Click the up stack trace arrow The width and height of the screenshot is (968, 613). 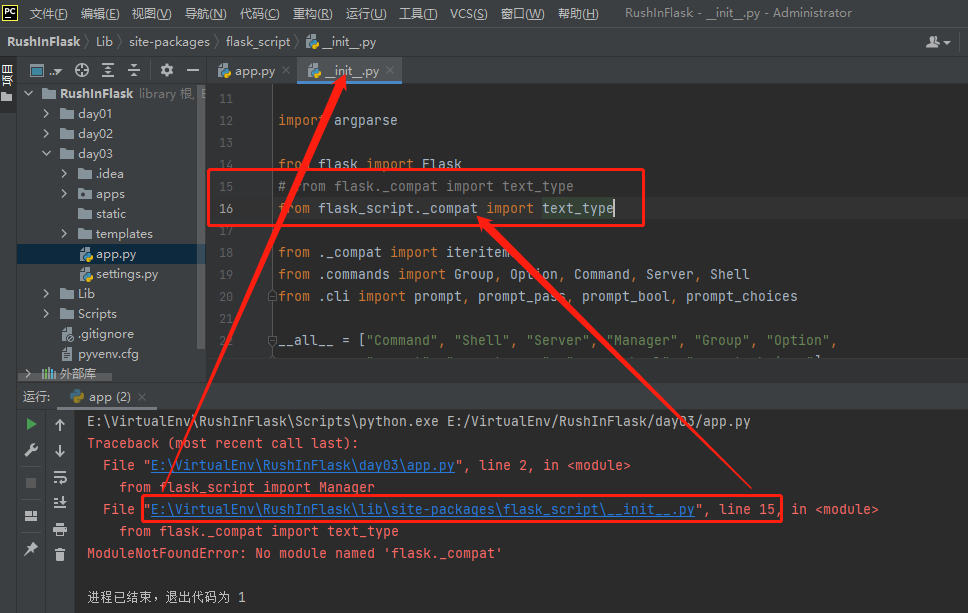(x=60, y=425)
